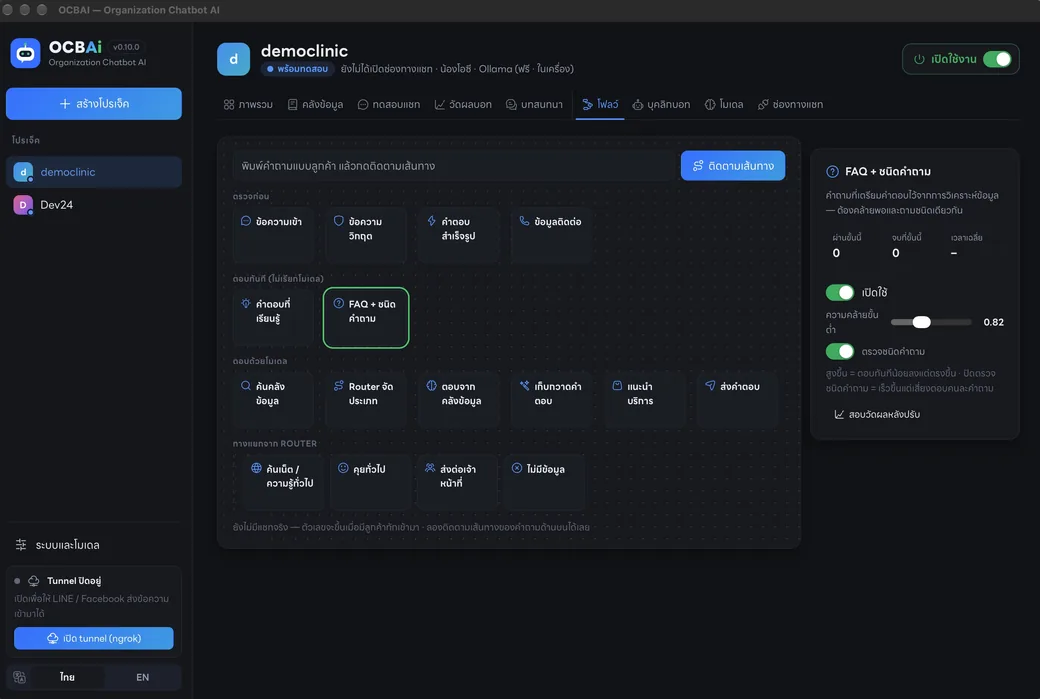Click the v0.10.0 version label
This screenshot has width=1040, height=699.
(126, 47)
